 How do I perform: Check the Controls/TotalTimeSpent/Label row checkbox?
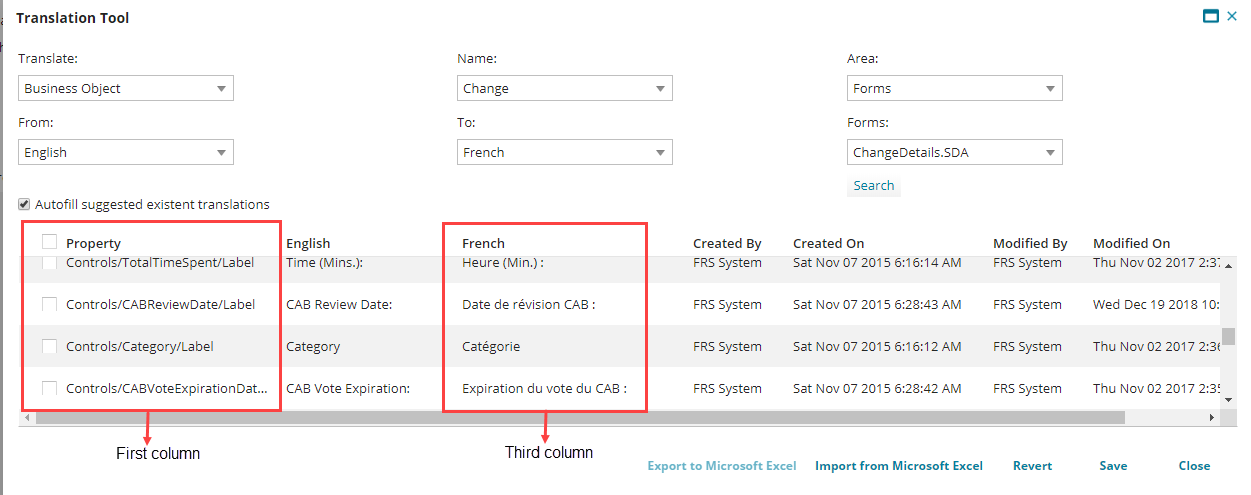pyautogui.click(x=50, y=263)
